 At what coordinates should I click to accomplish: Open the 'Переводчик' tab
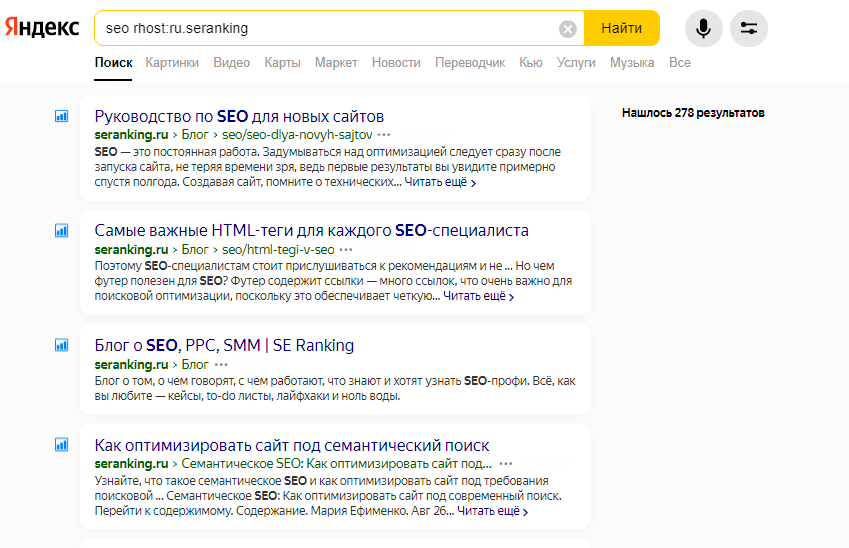click(470, 63)
